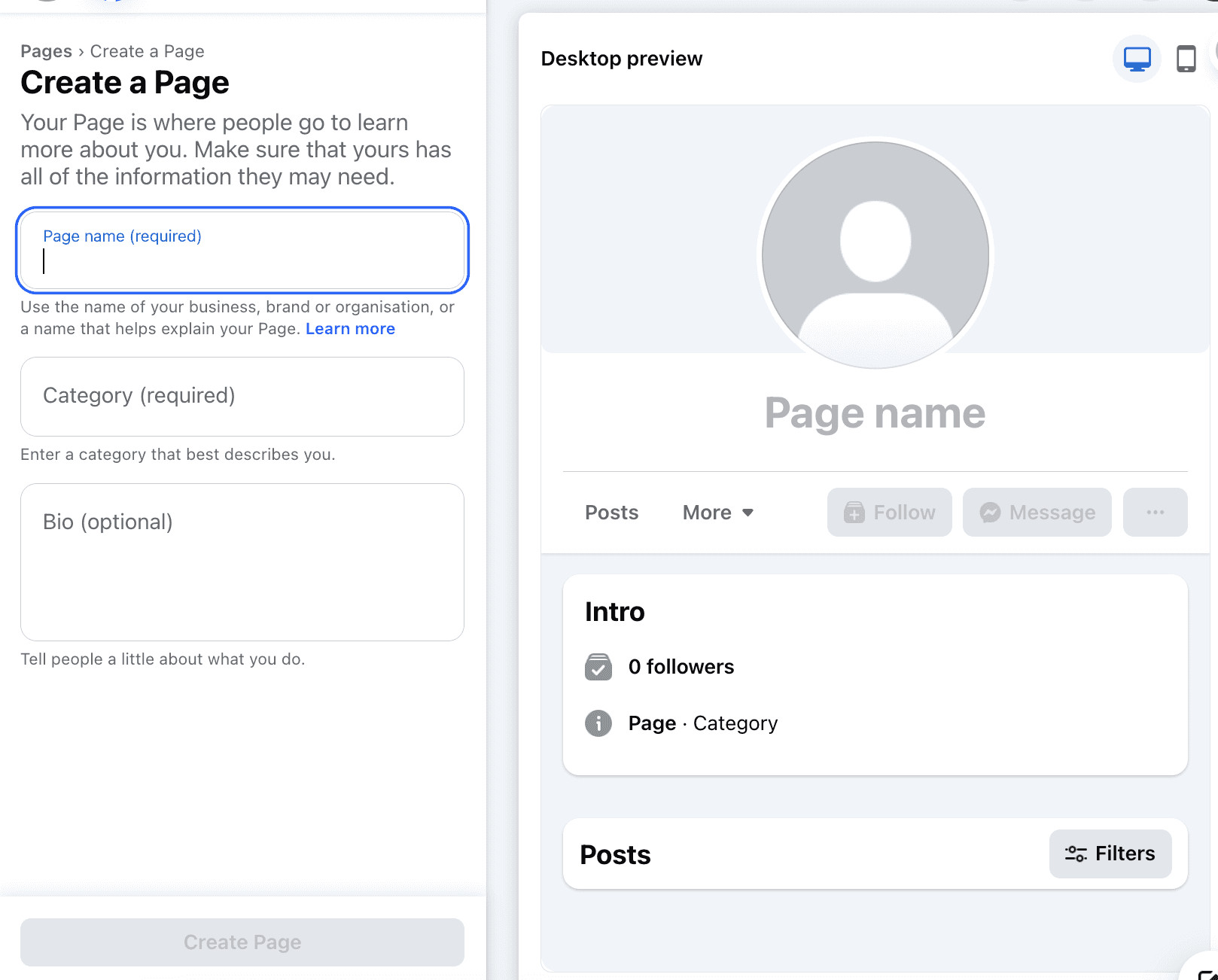Viewport: 1218px width, 980px height.
Task: Click 'Tell people a little about what you do.'
Action: 163,659
